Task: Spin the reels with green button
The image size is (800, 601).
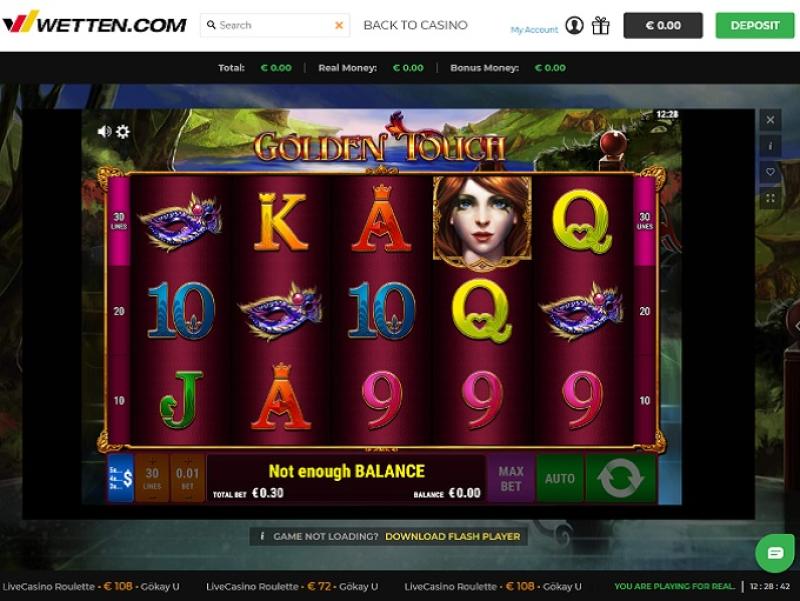Action: 620,478
